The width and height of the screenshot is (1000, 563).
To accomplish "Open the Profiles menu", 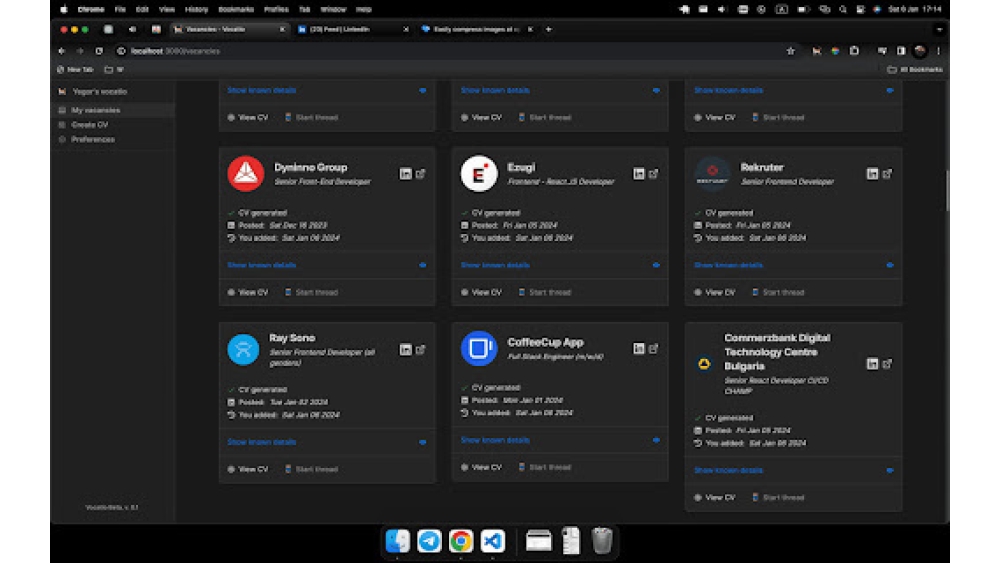I will [276, 10].
